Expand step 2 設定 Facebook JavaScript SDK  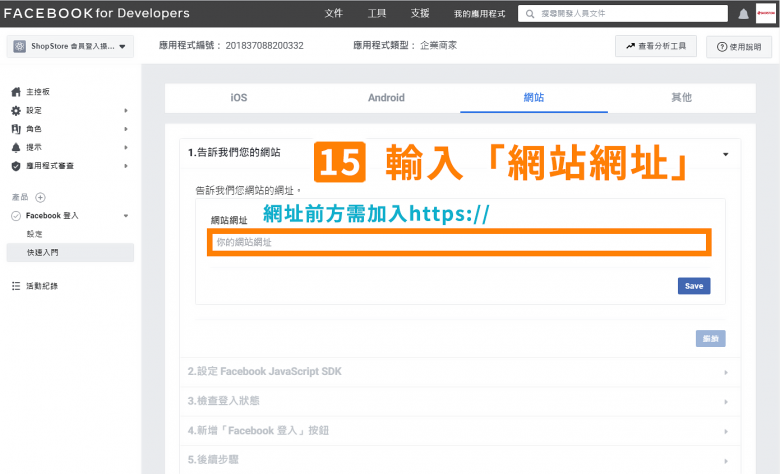click(460, 372)
